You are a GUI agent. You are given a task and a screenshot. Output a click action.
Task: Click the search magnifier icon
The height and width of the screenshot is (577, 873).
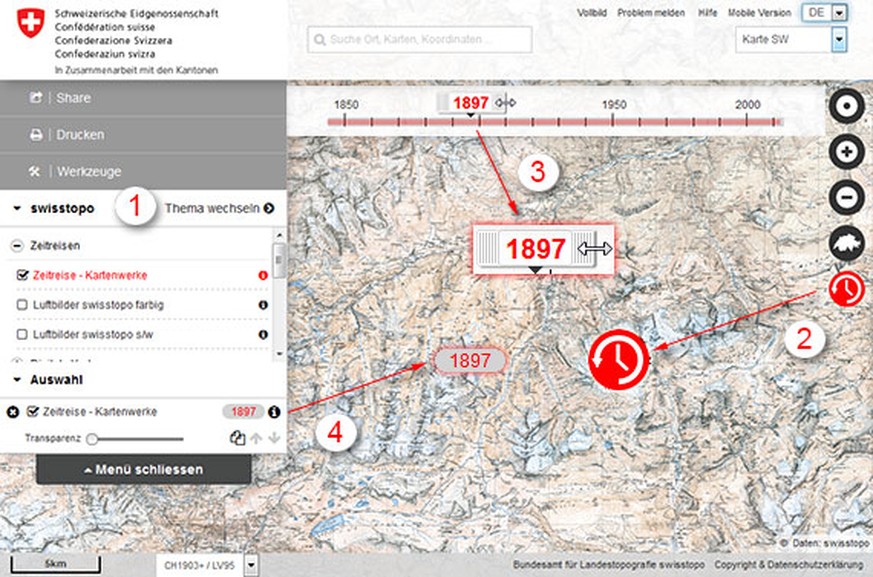point(320,40)
